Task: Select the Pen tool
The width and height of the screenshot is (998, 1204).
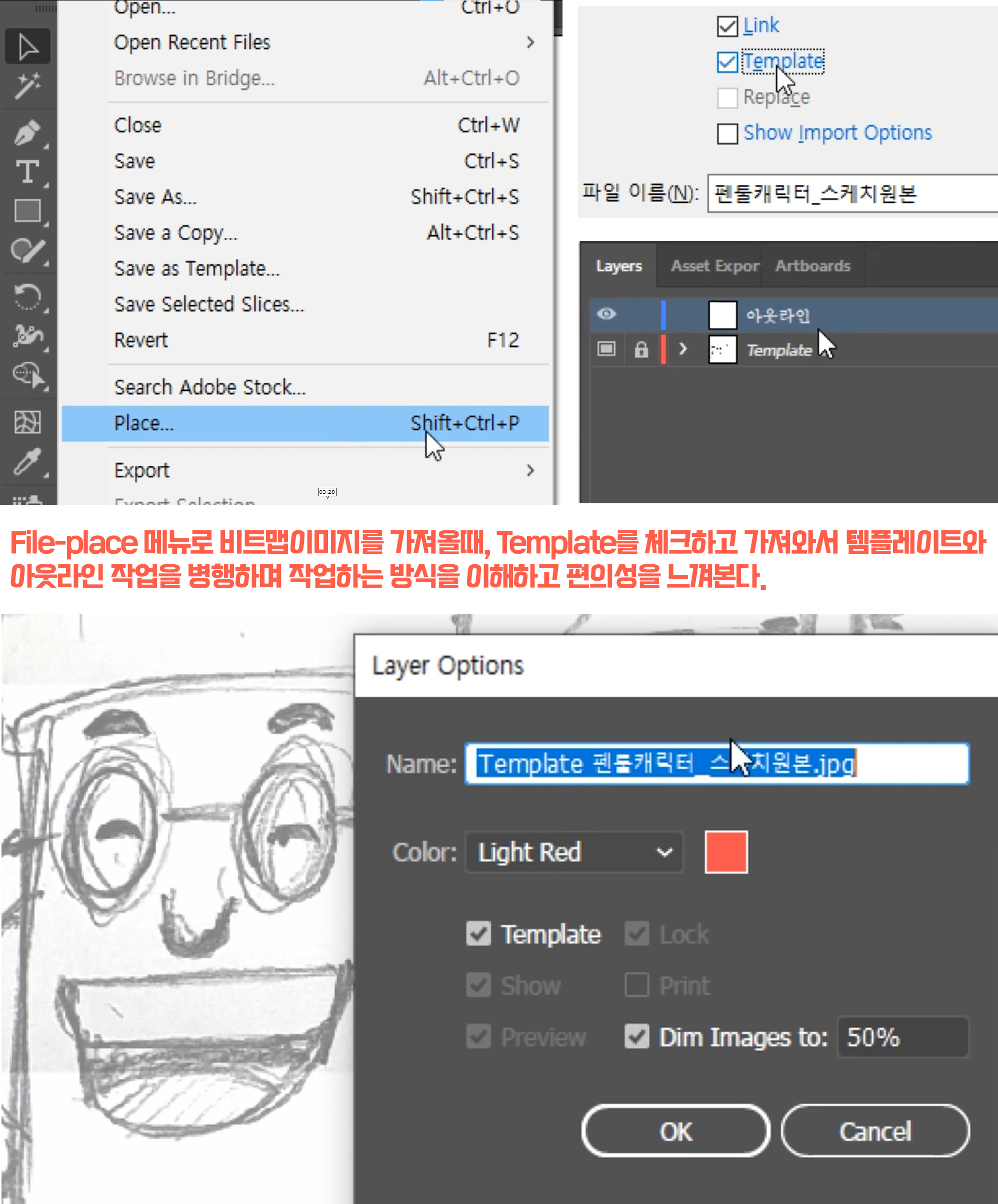Action: 27,132
